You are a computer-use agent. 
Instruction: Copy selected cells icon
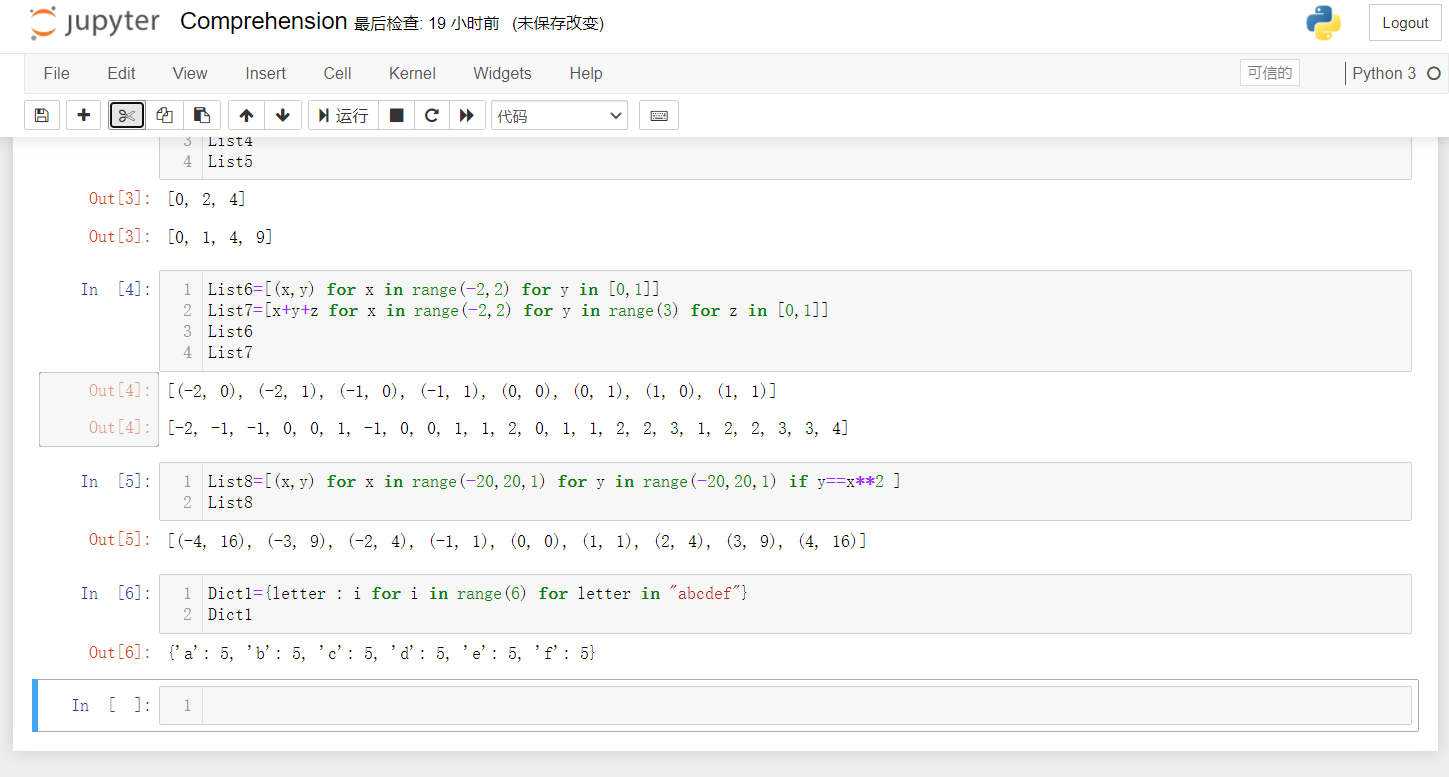coord(165,116)
